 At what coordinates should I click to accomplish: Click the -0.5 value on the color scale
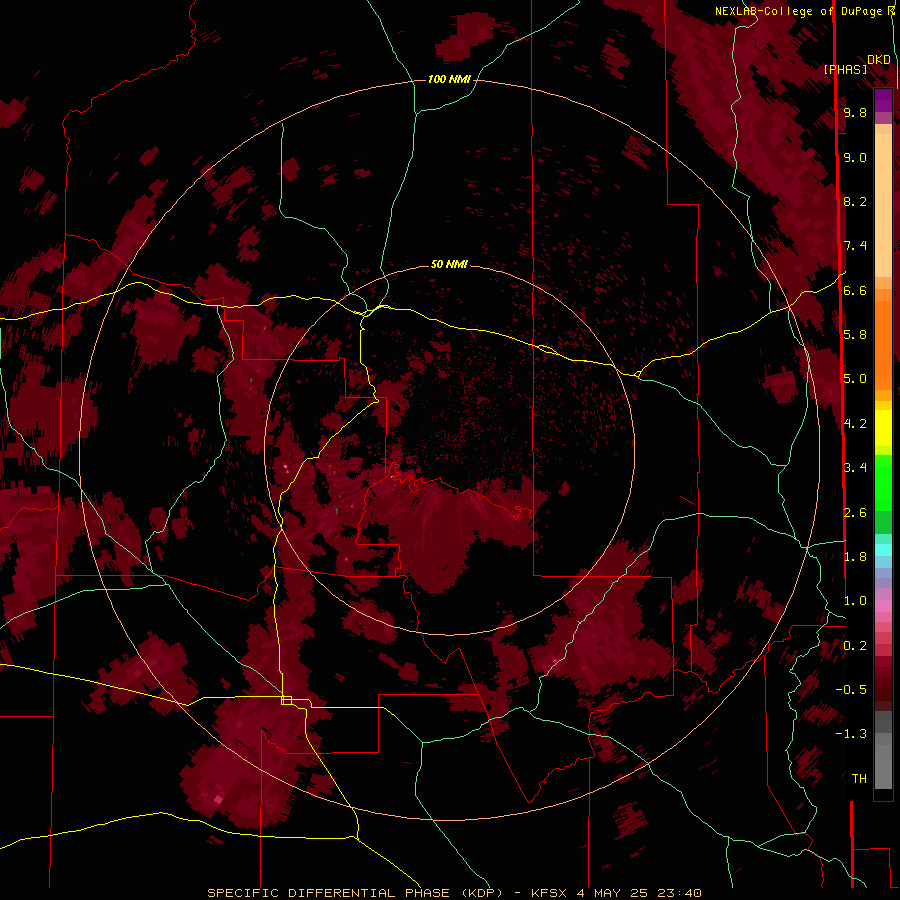(851, 690)
